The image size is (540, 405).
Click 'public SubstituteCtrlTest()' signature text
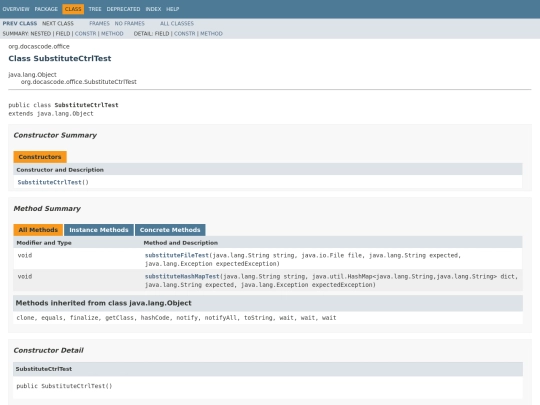point(64,386)
